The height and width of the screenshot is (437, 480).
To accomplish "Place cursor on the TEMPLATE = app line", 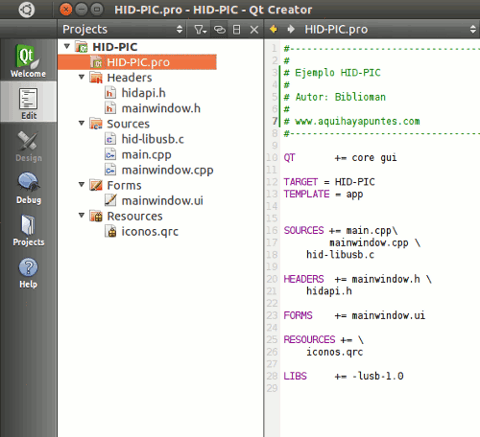I will click(323, 194).
